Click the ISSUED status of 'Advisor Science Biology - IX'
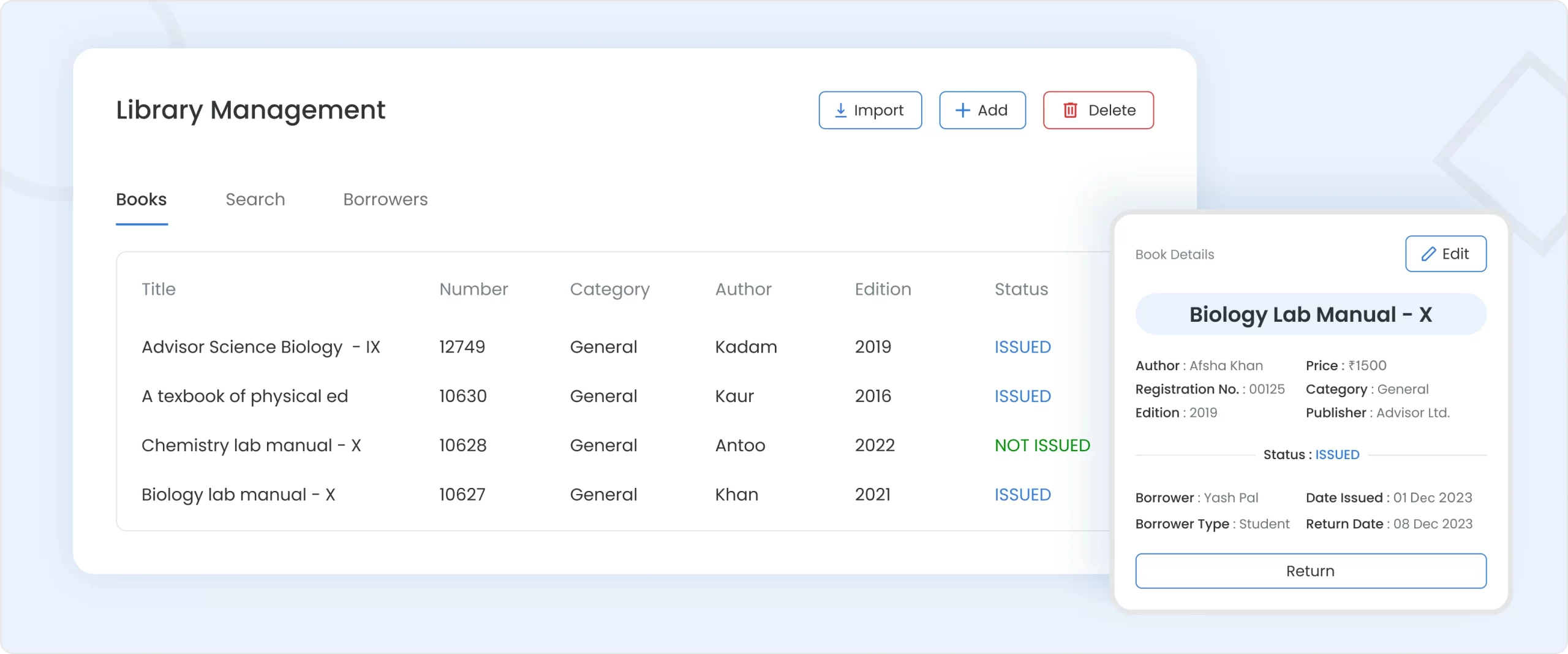Viewport: 1568px width, 654px height. coord(1022,347)
